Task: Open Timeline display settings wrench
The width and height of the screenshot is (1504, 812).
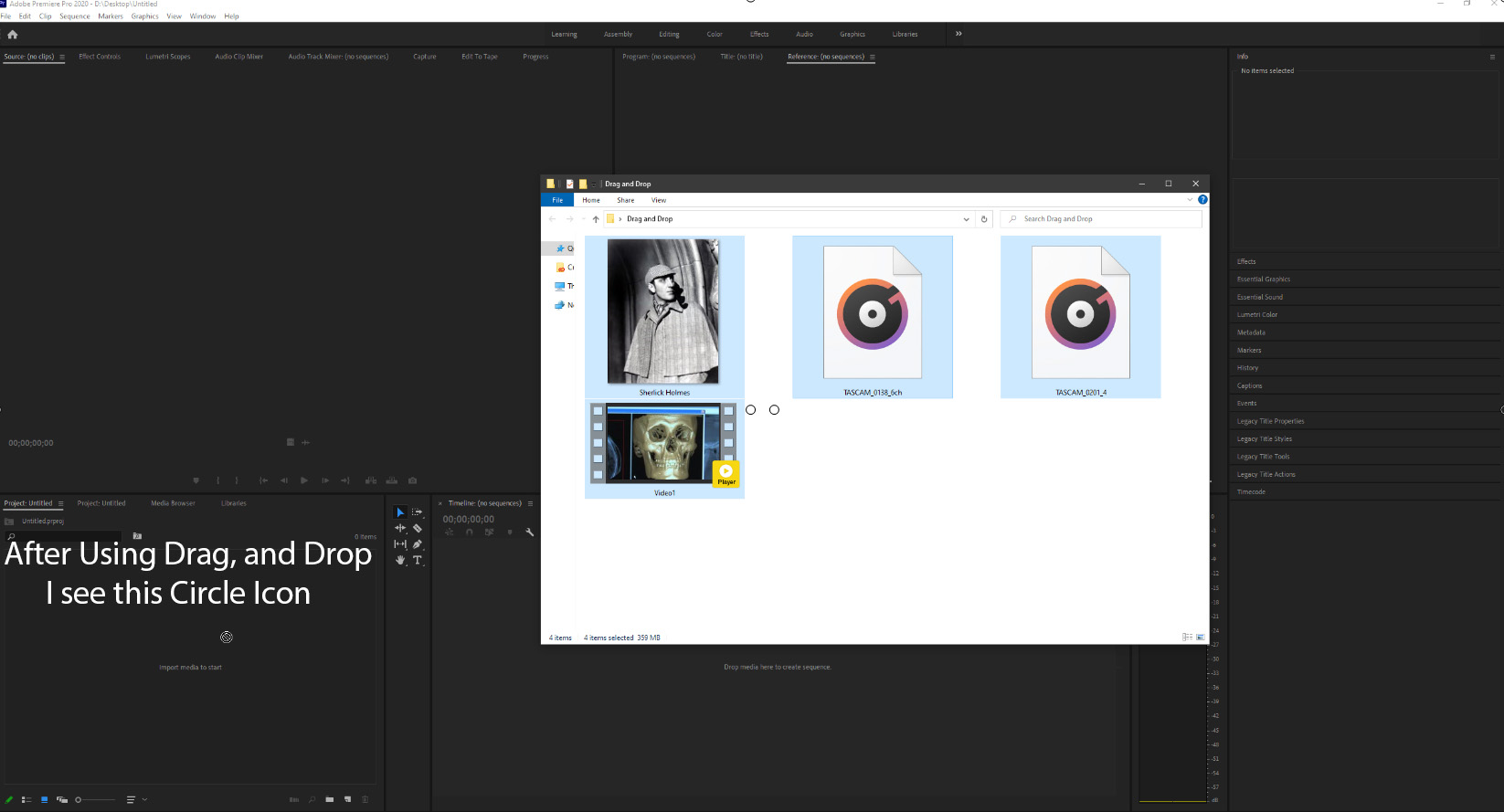Action: pyautogui.click(x=529, y=532)
